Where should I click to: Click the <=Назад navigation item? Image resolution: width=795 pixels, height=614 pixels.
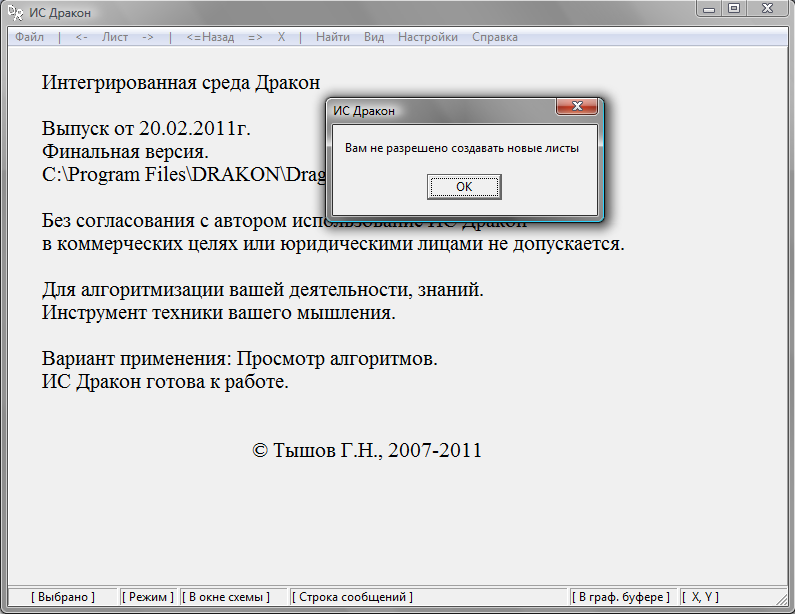pyautogui.click(x=210, y=37)
